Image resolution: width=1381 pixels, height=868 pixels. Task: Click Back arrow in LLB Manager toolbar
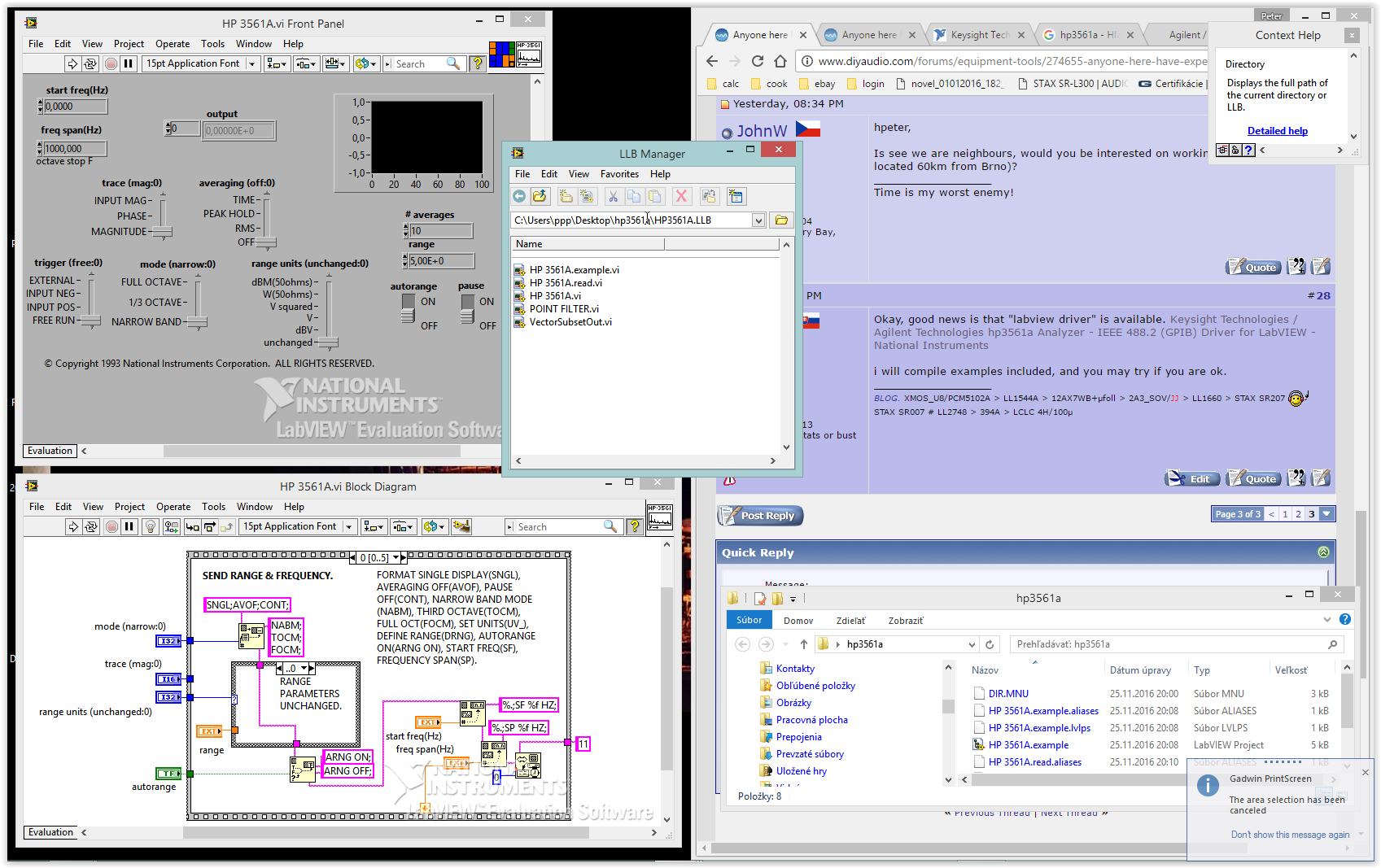point(519,196)
